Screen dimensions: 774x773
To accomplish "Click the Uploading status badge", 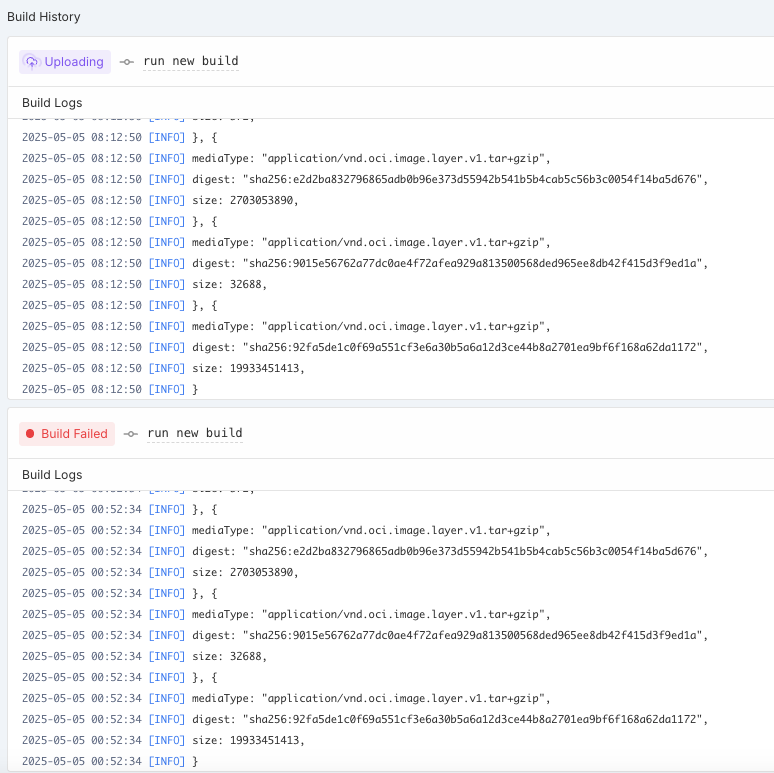I will 65,62.
